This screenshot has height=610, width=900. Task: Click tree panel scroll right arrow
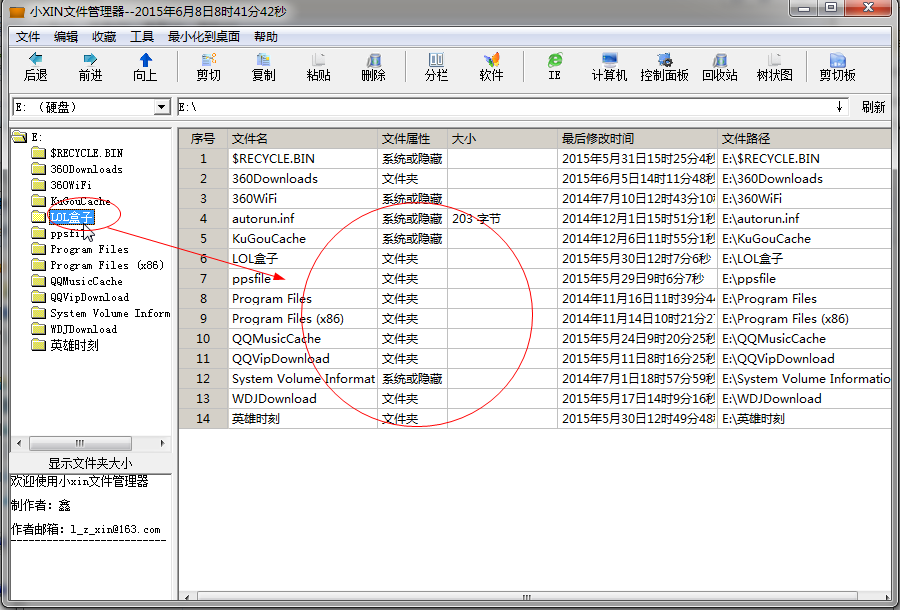[163, 443]
